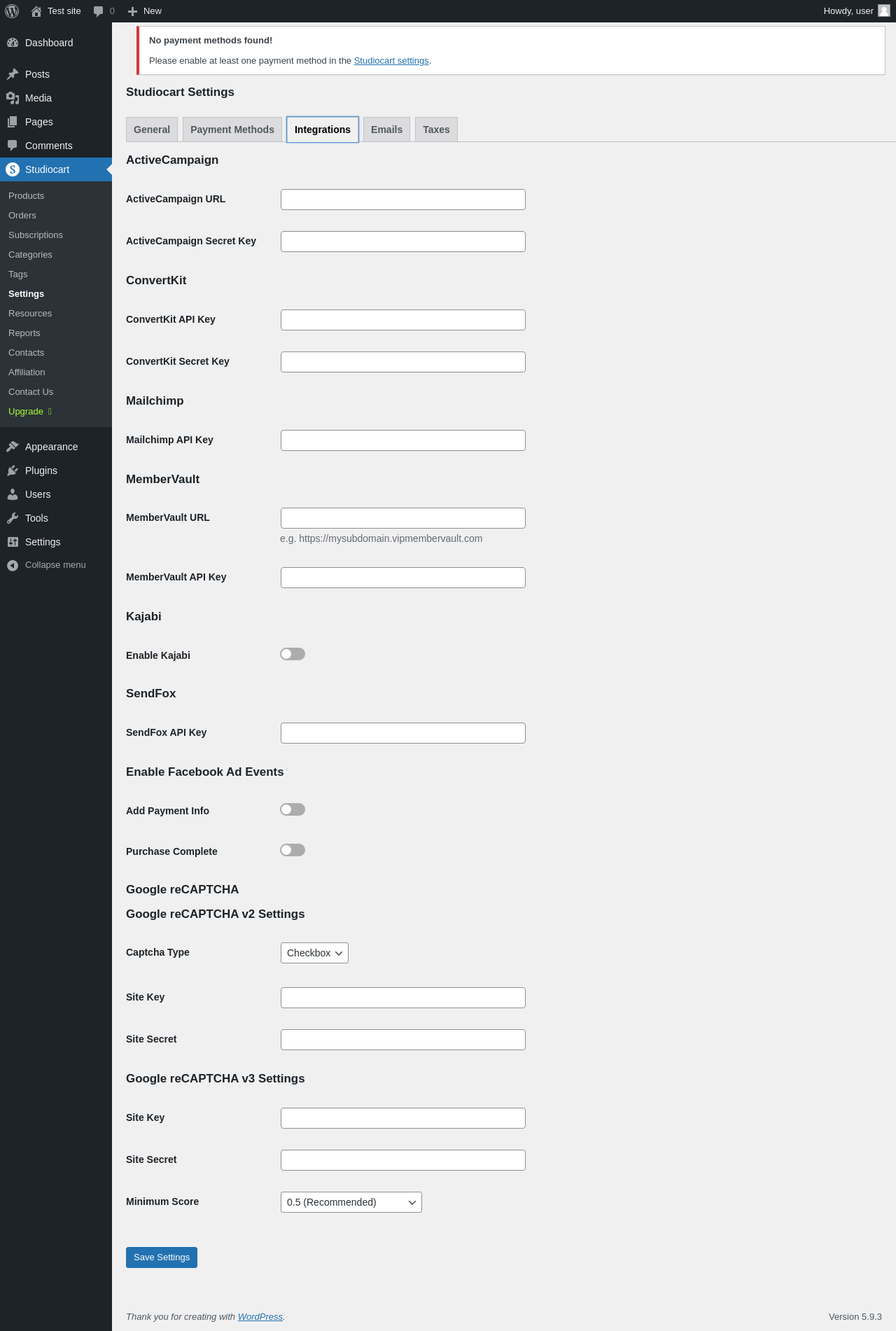Focus the MemberVault API Key field
The height and width of the screenshot is (1331, 896).
pos(403,578)
